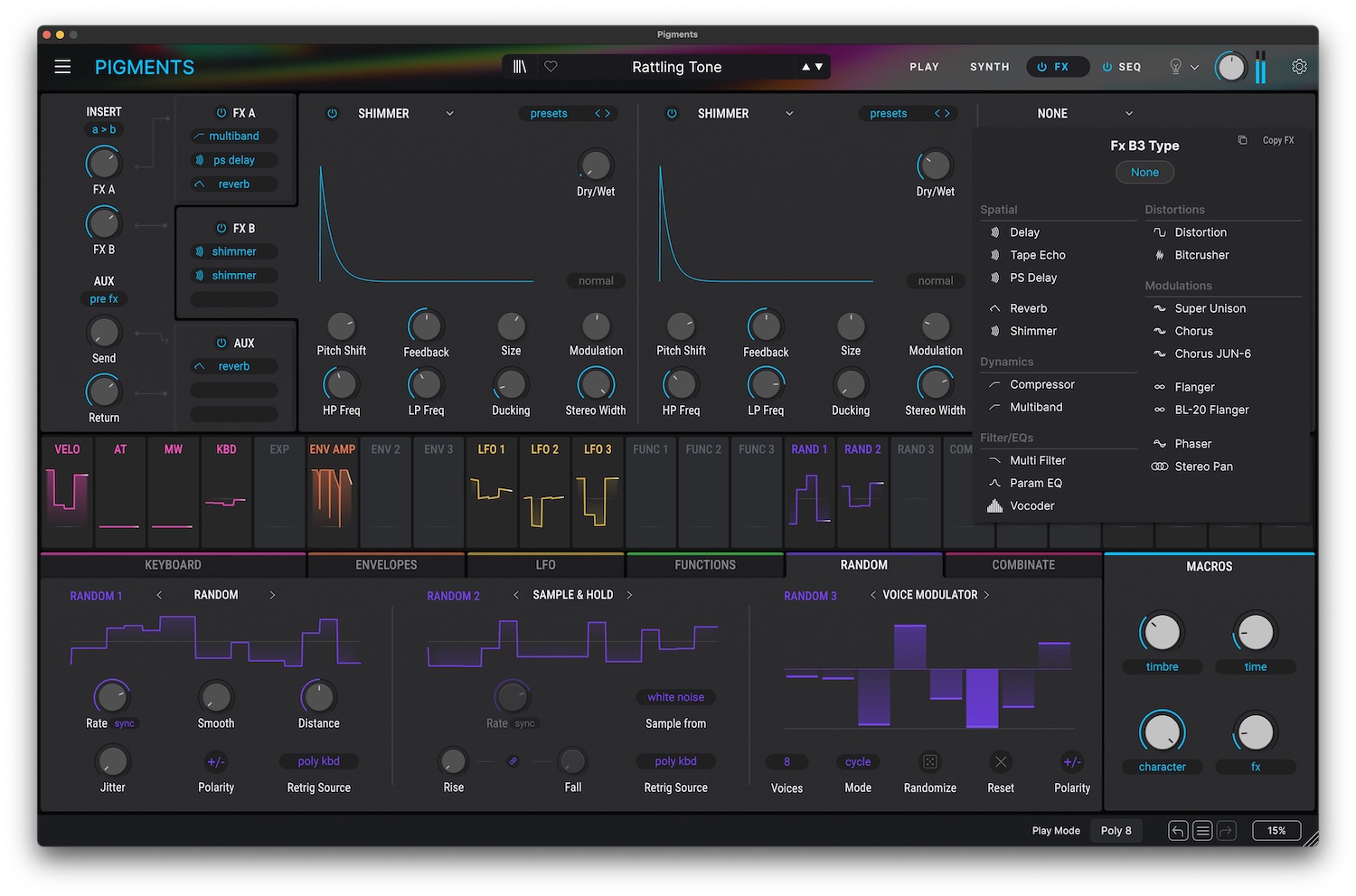Open Random 3 cycle mode menu
Image resolution: width=1356 pixels, height=896 pixels.
click(858, 762)
